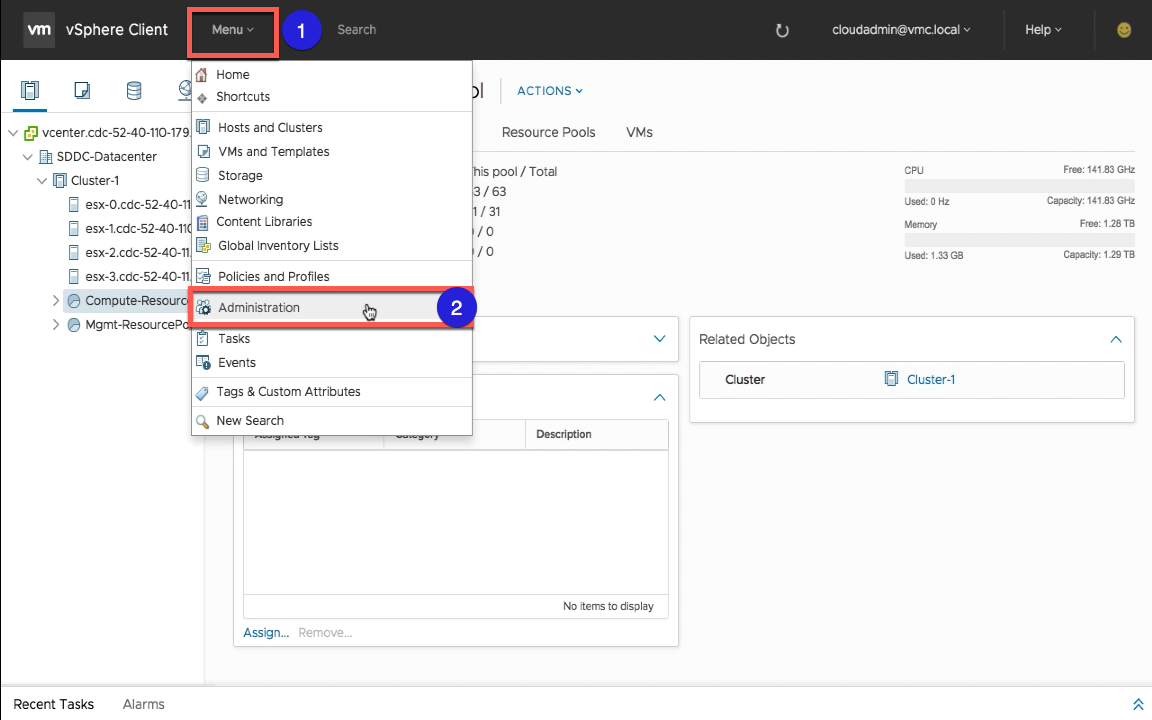Click the refresh icon in top bar
Screen dimensions: 1152x720
click(782, 30)
